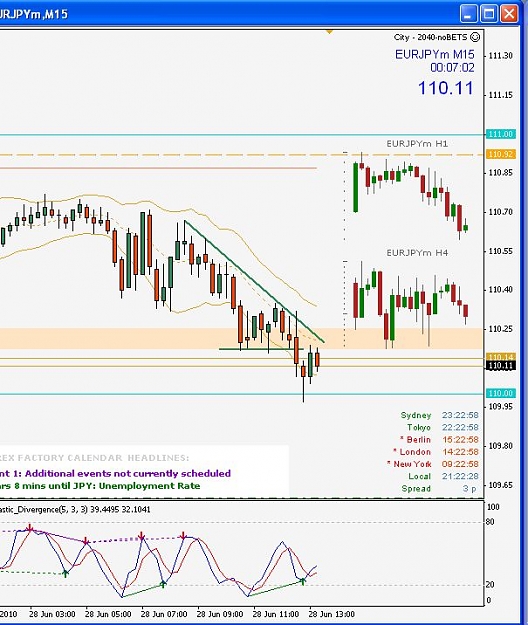The width and height of the screenshot is (528, 625).
Task: Click the 28 Jun 07:00 time axis label
Action: [164, 614]
